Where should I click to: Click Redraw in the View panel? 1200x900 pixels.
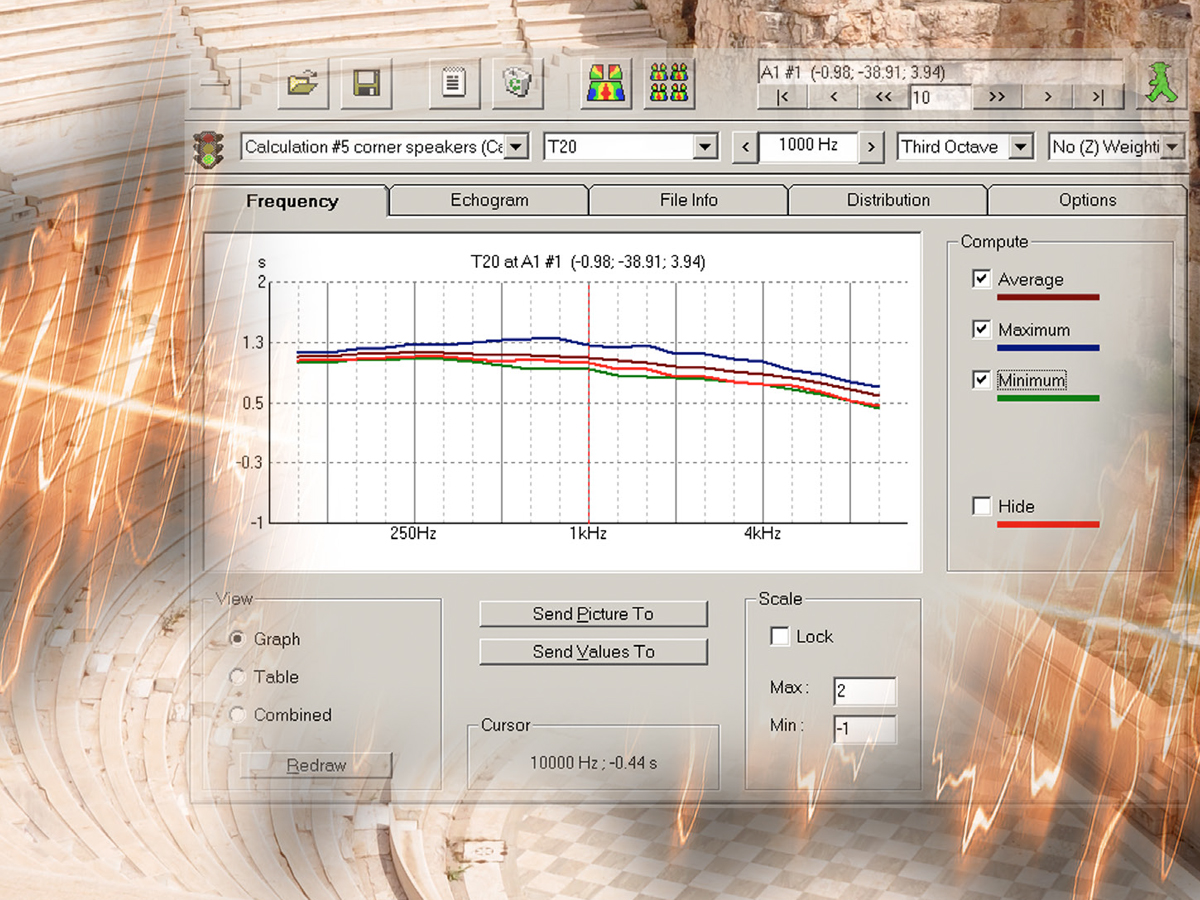coord(316,765)
